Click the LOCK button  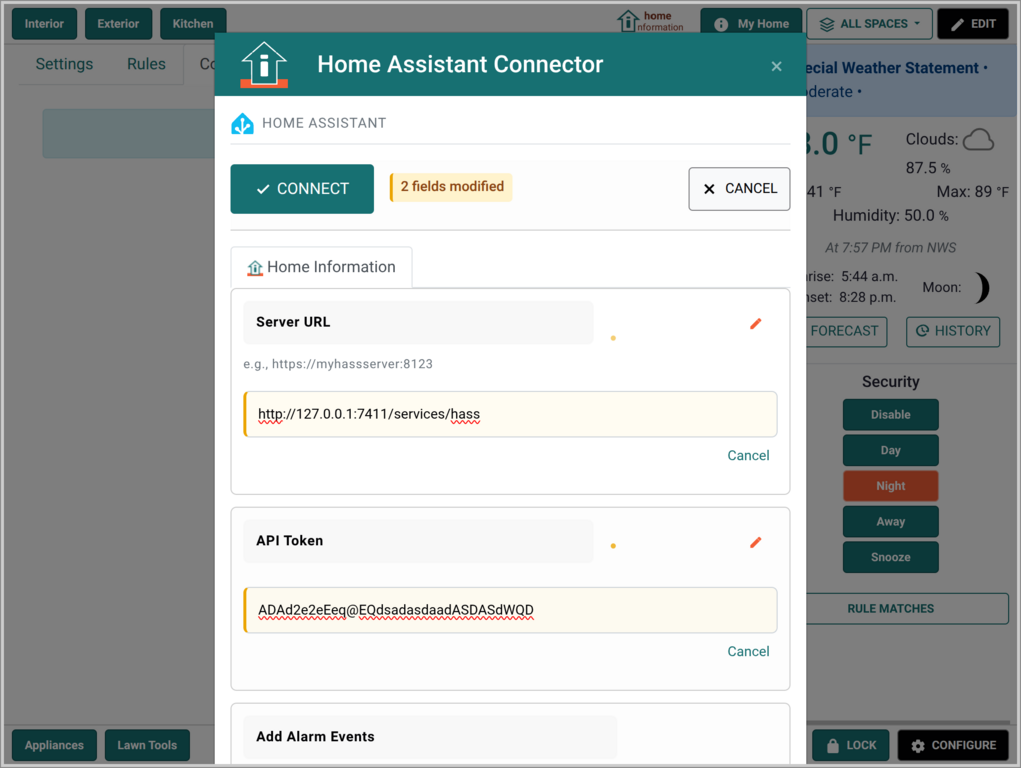tap(850, 745)
